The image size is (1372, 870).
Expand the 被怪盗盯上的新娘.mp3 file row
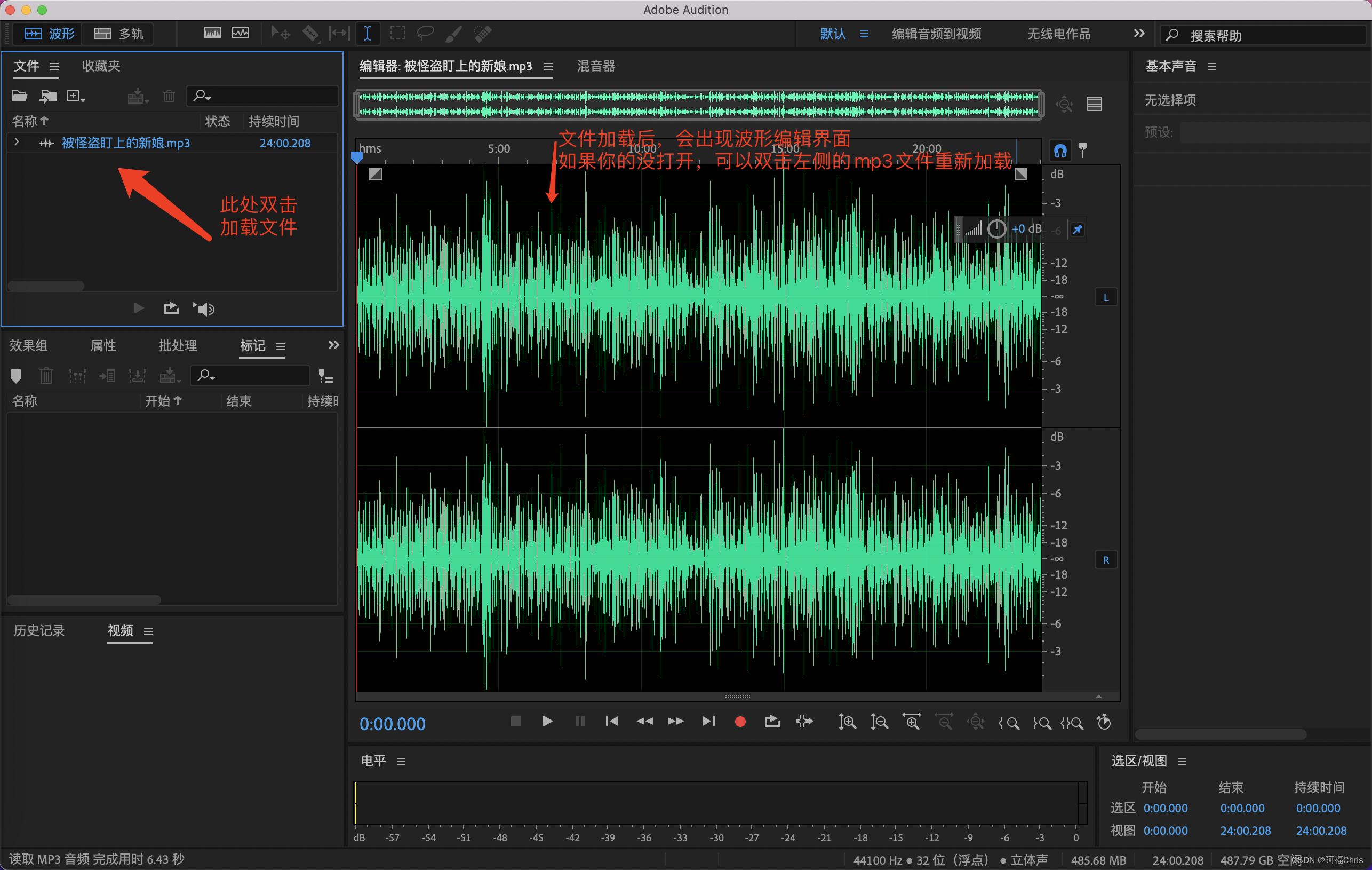17,142
